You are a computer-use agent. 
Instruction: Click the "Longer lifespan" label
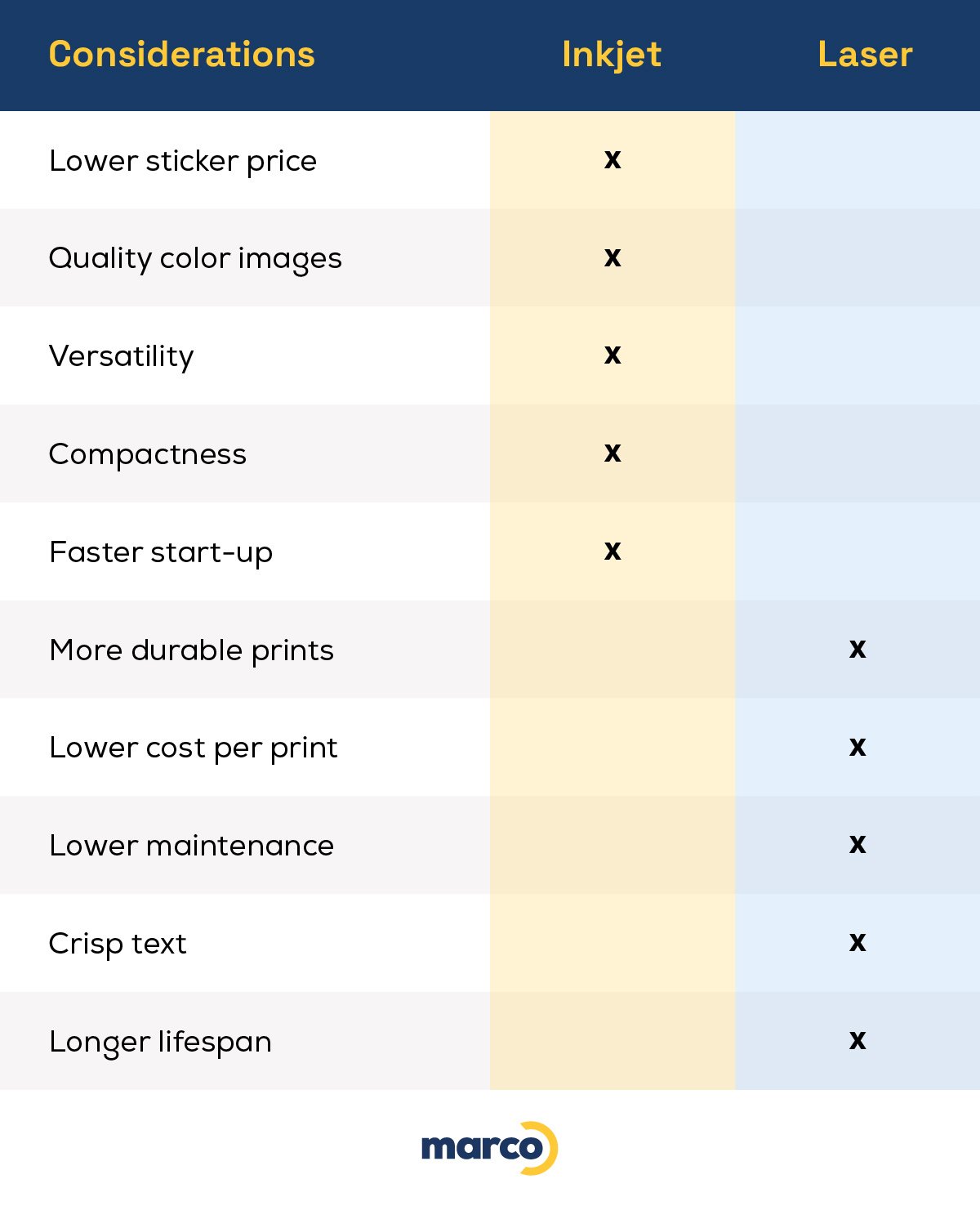[161, 1042]
